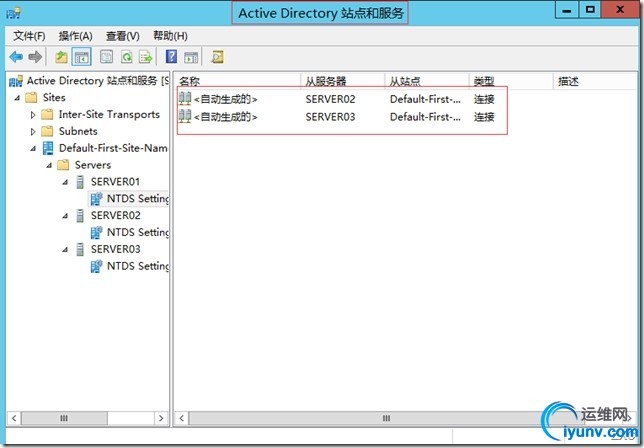Select NTDS Settings under SERVER01
The width and height of the screenshot is (644, 448).
[x=137, y=198]
